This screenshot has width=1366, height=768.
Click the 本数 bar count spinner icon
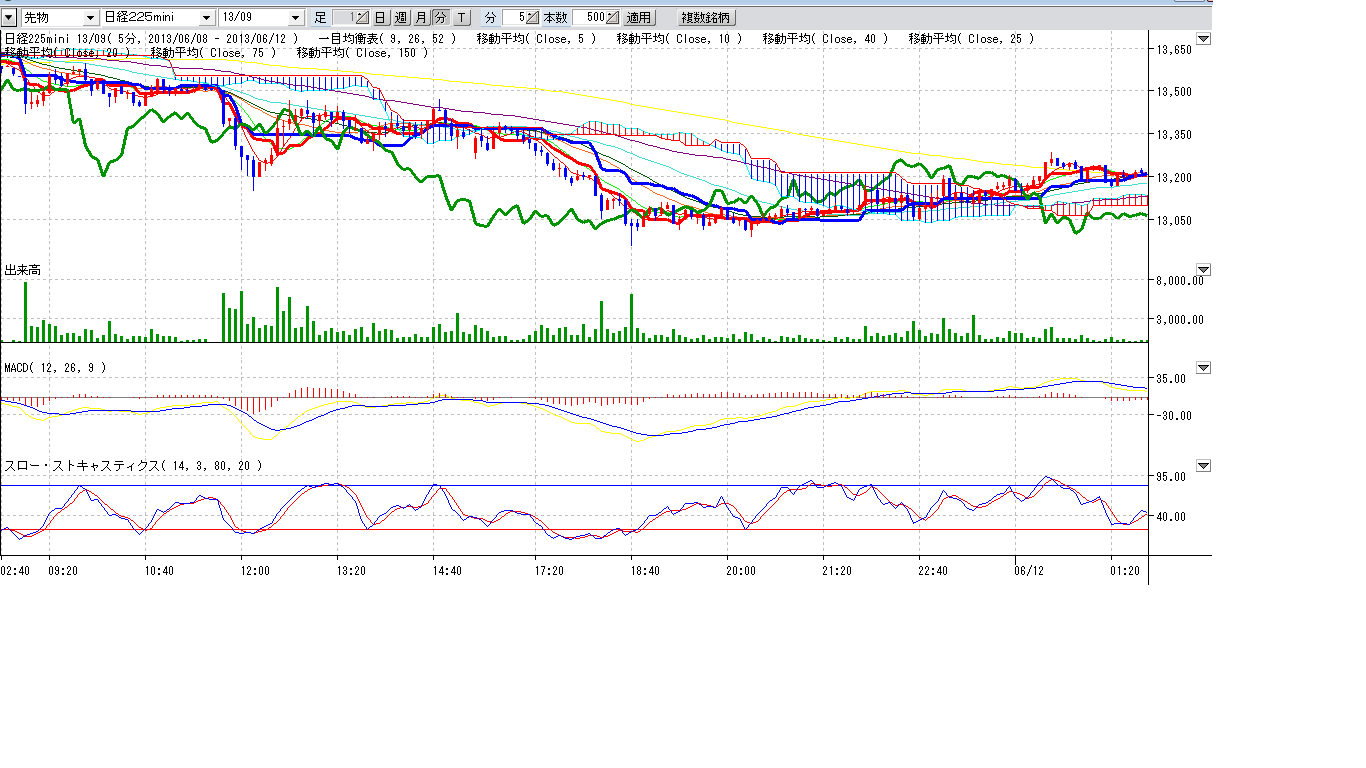pos(613,18)
